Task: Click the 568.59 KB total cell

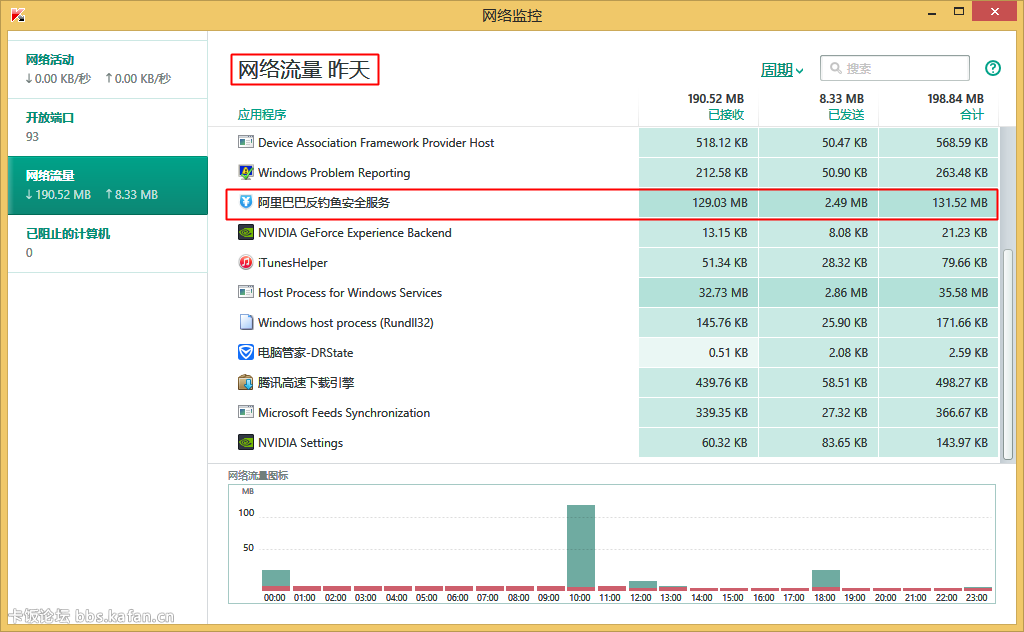Action: 938,142
